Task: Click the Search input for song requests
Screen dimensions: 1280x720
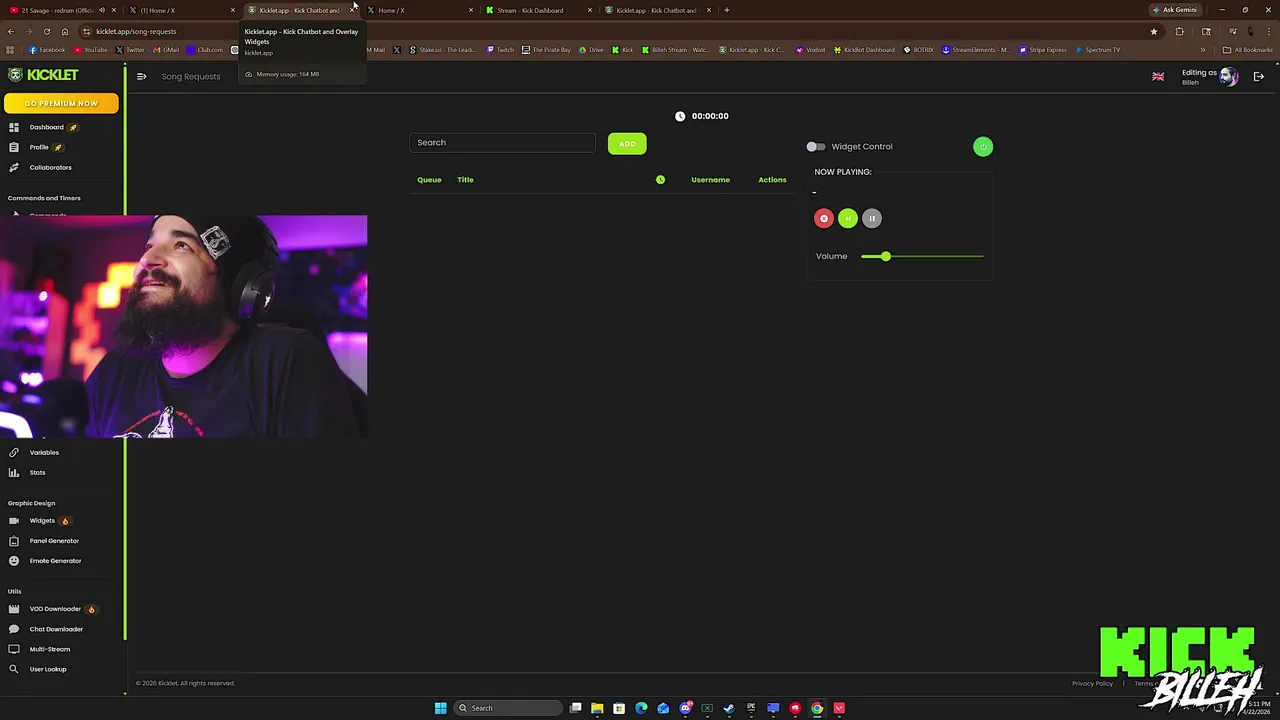Action: [x=502, y=143]
